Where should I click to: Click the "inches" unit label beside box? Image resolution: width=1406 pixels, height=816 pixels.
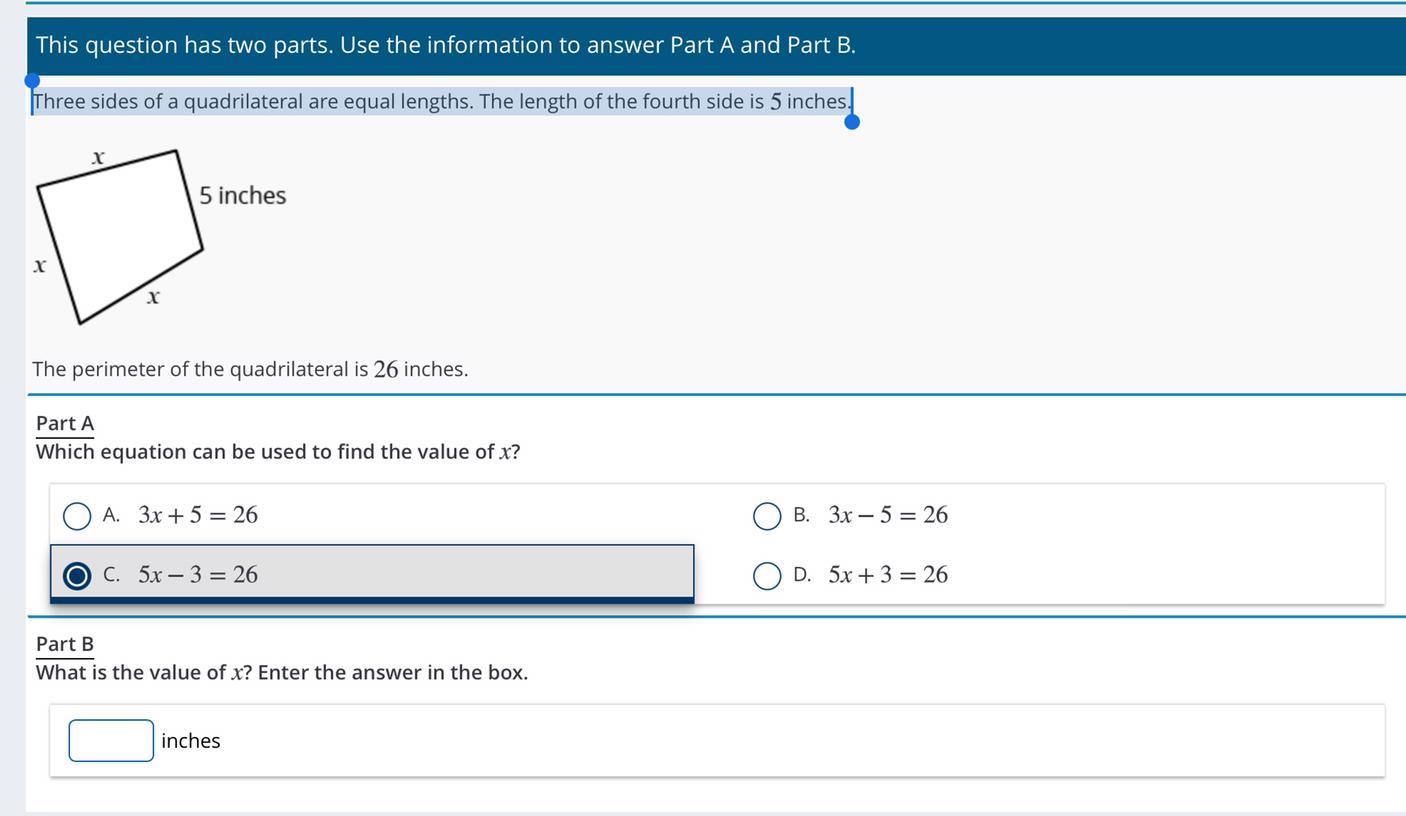point(190,741)
